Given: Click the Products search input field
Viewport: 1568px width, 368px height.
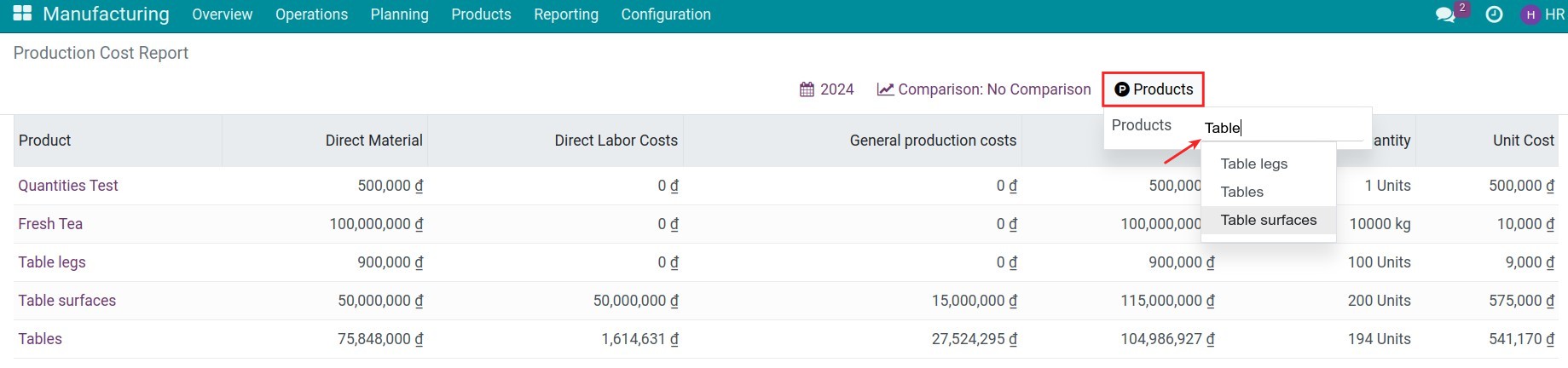Looking at the screenshot, I should point(1282,128).
